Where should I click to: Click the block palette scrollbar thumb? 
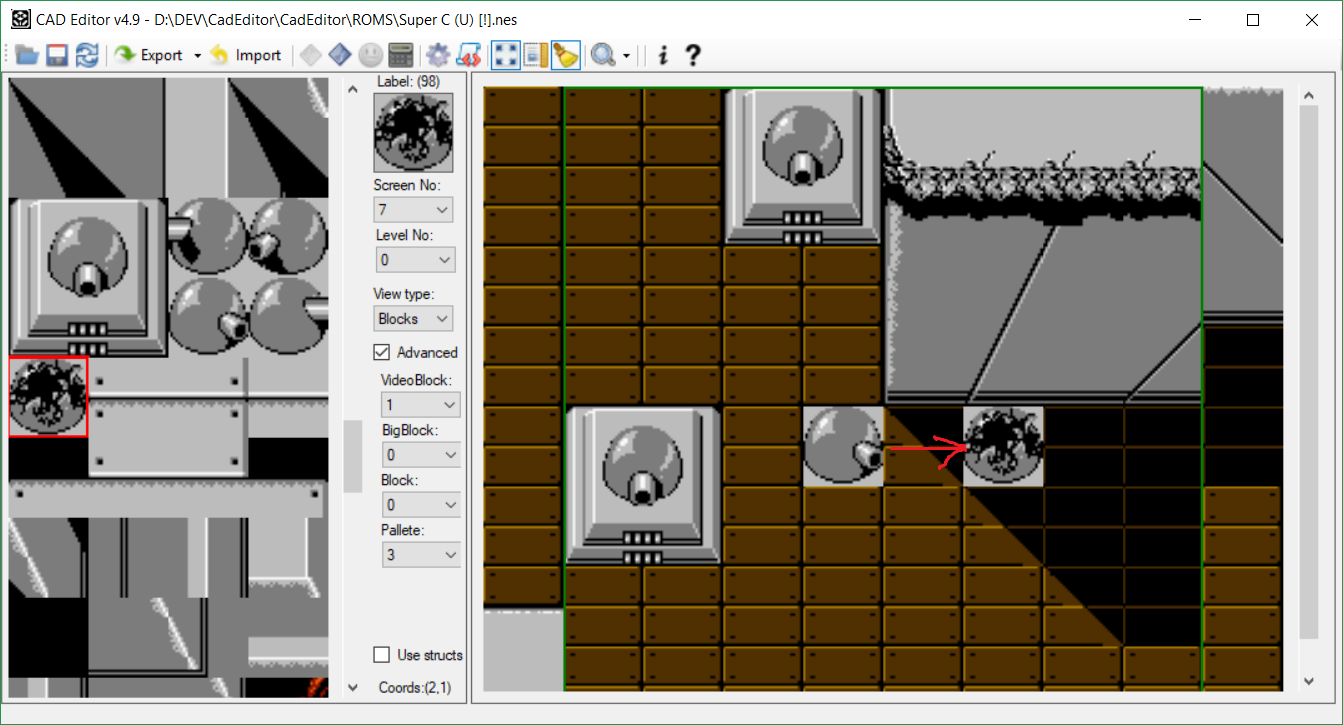[352, 455]
